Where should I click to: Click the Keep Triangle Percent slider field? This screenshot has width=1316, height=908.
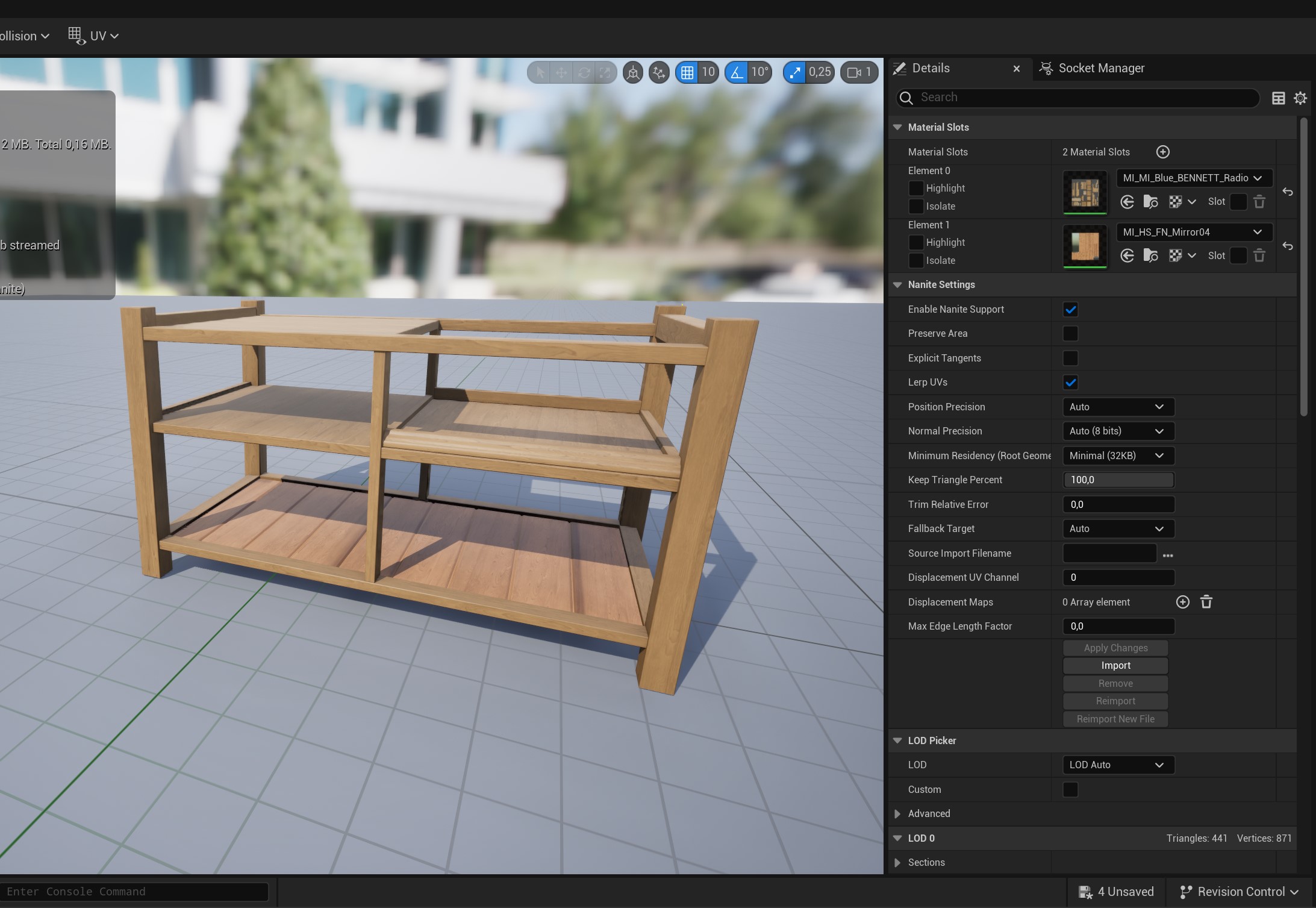tap(1118, 480)
